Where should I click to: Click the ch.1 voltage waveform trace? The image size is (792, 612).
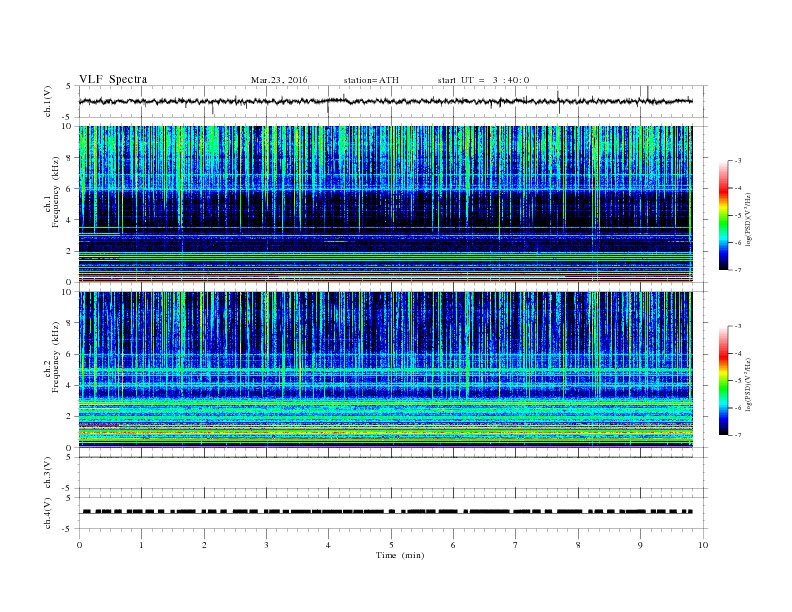pos(386,101)
